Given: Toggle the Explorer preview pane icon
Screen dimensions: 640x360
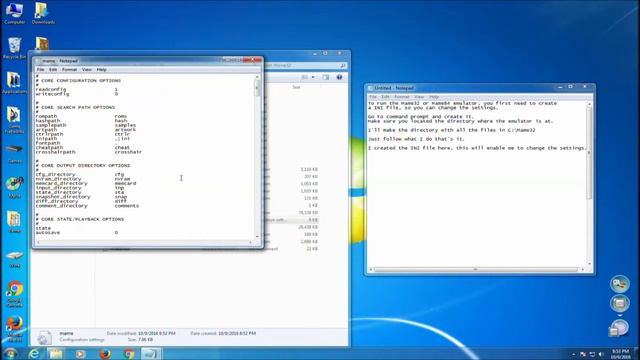Looking at the screenshot, I should 325,77.
